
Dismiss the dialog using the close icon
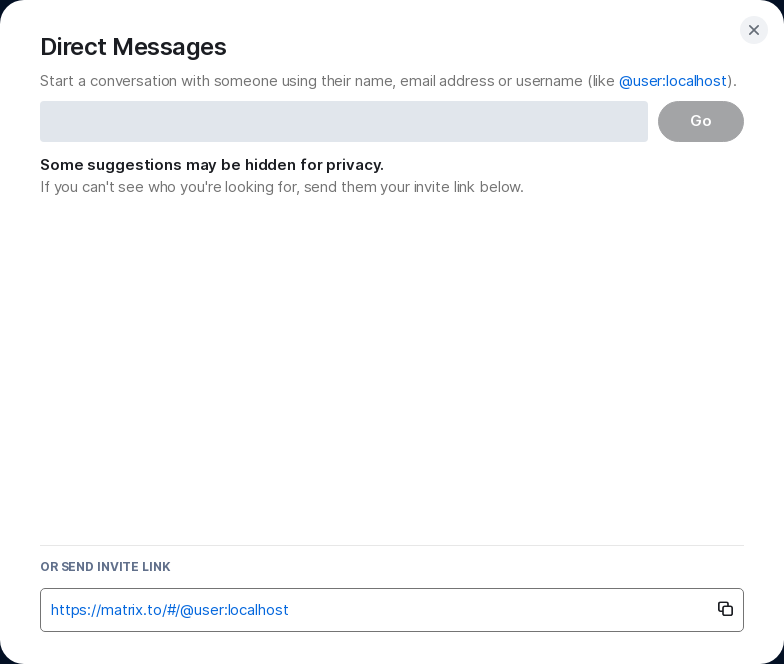tap(754, 30)
